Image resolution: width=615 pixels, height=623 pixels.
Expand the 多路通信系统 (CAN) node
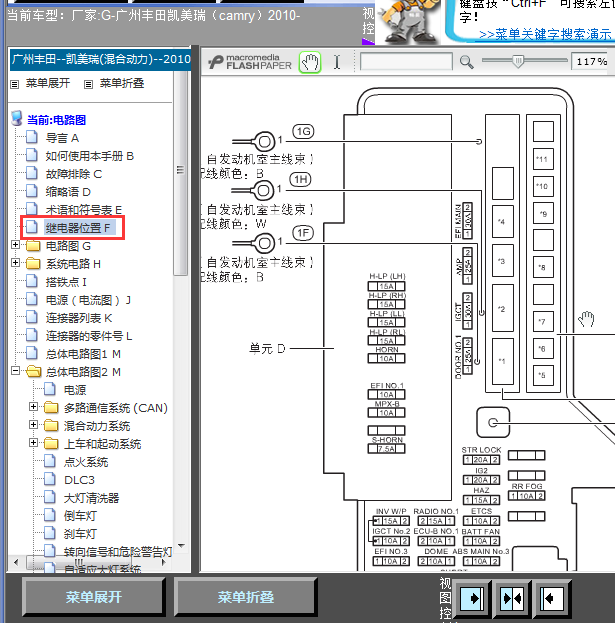(33, 406)
